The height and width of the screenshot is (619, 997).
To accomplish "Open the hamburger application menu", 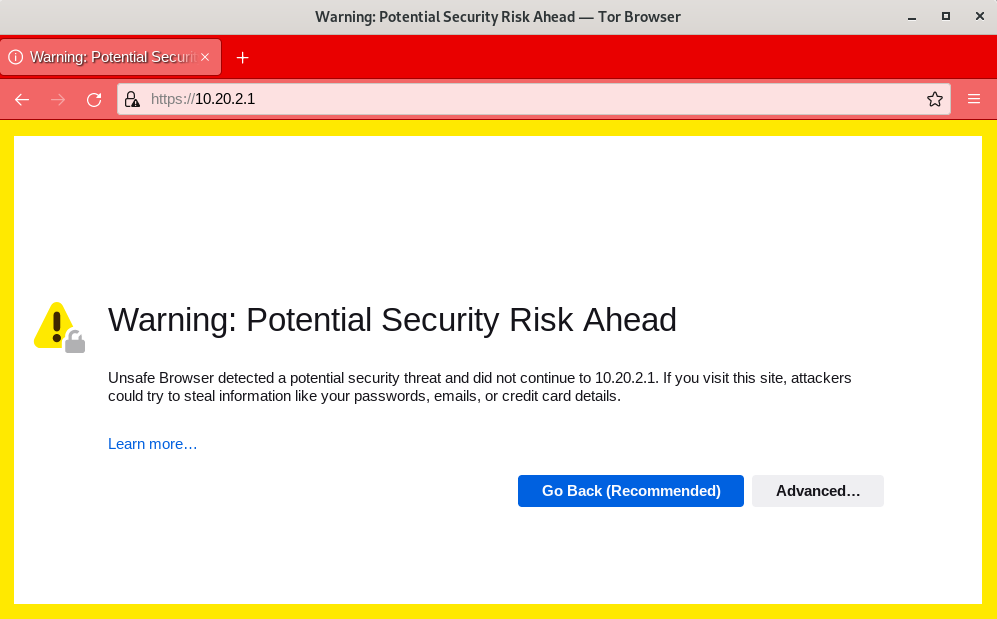I will pyautogui.click(x=974, y=99).
